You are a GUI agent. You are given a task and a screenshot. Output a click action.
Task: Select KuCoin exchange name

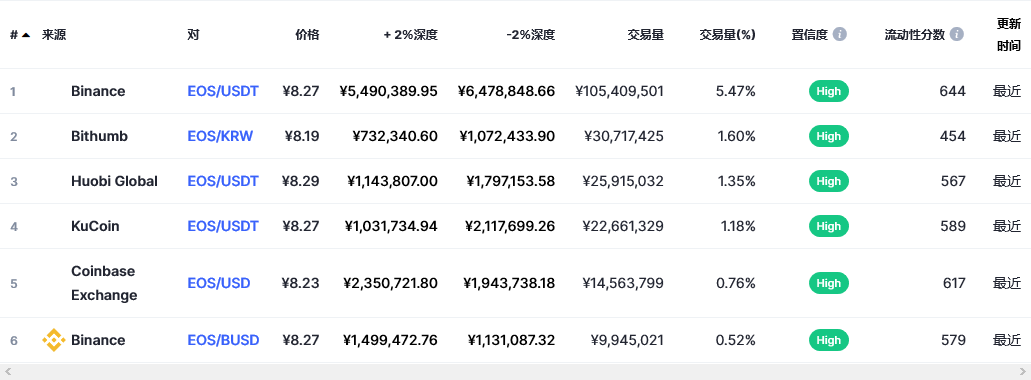click(x=95, y=226)
